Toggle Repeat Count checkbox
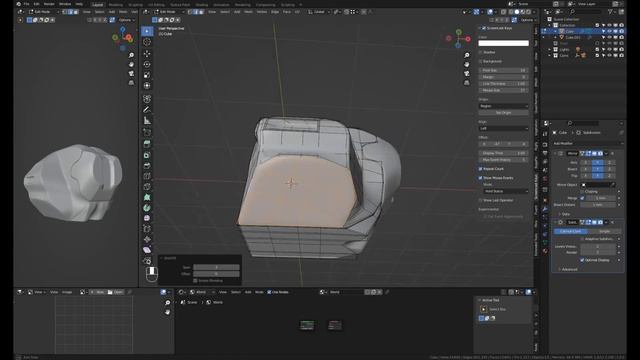The height and width of the screenshot is (360, 640). [480, 169]
